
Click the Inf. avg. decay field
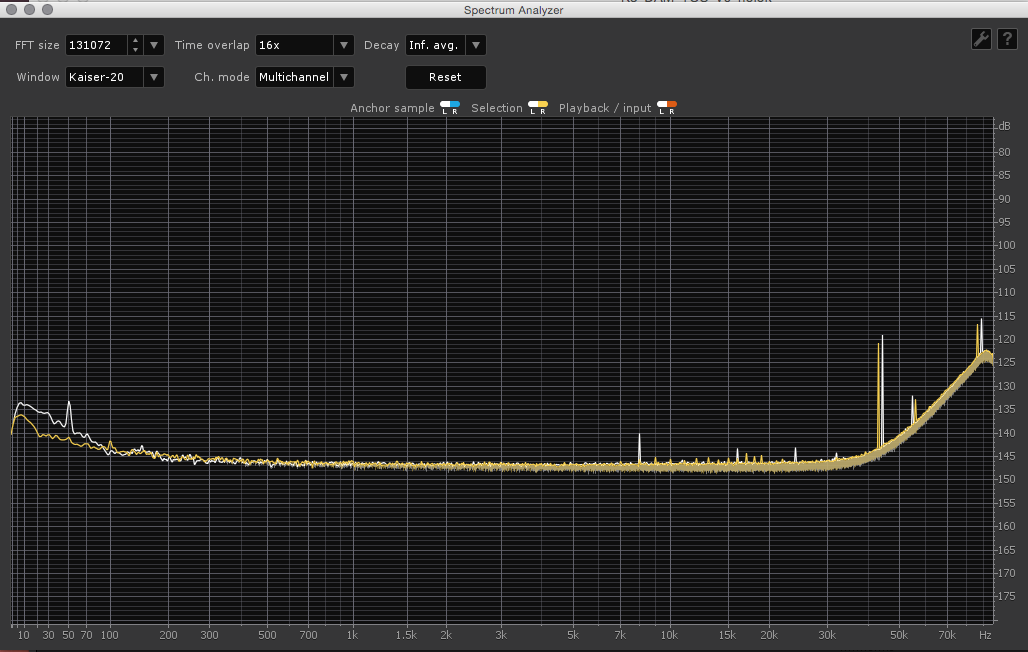click(x=435, y=45)
